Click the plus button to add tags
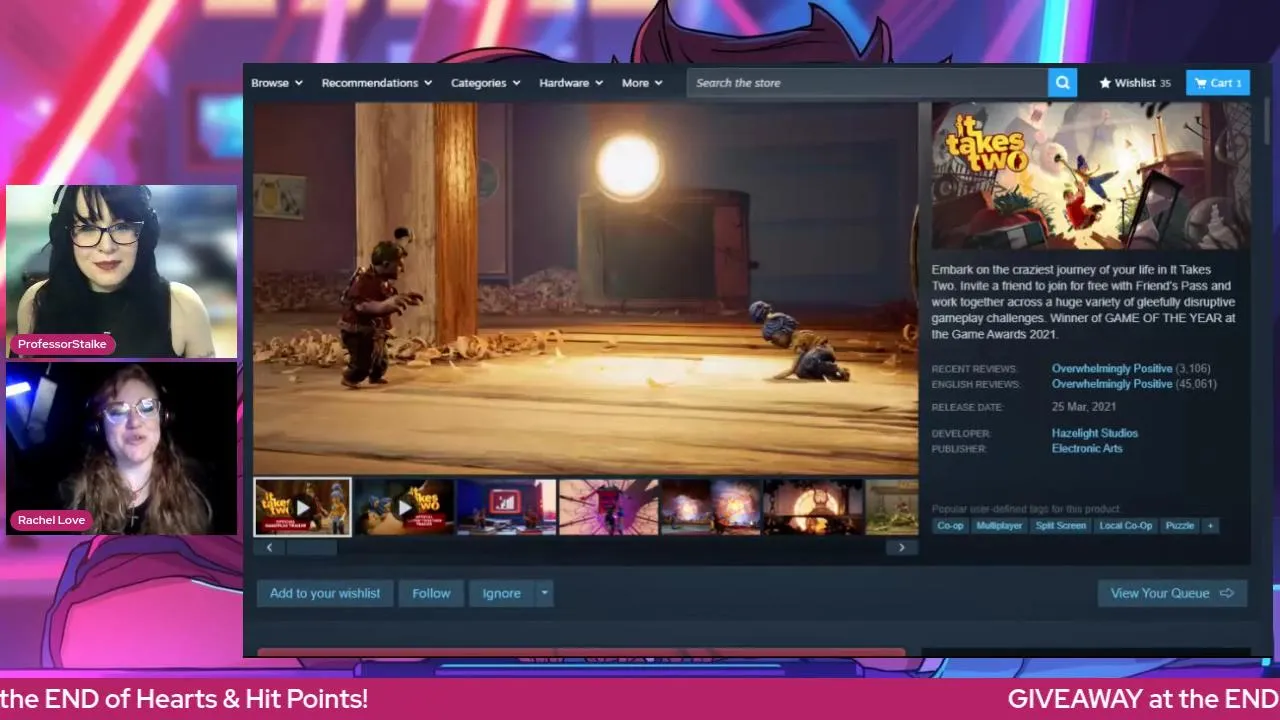 click(1210, 526)
